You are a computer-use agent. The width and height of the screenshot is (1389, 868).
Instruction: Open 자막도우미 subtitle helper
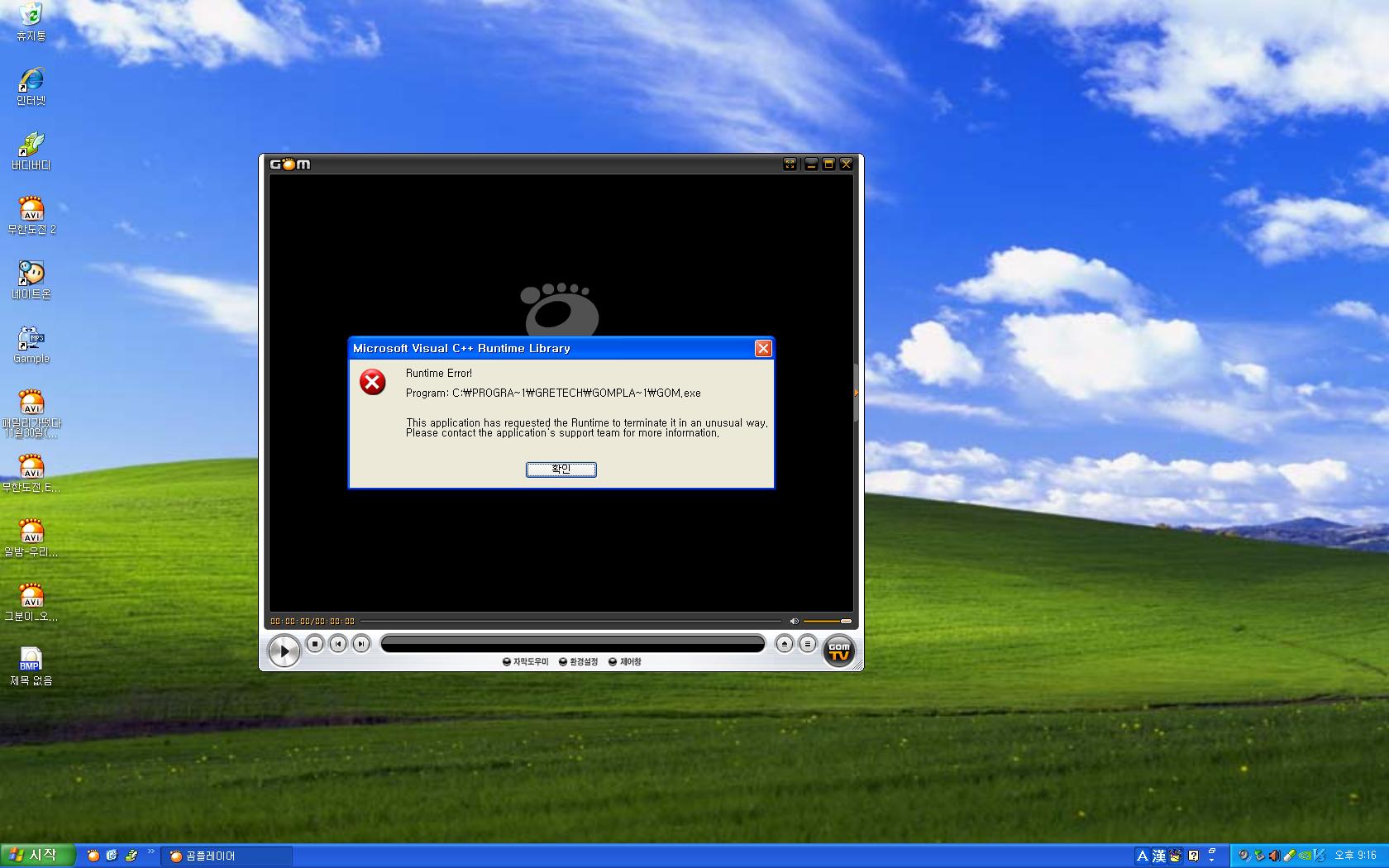(526, 661)
